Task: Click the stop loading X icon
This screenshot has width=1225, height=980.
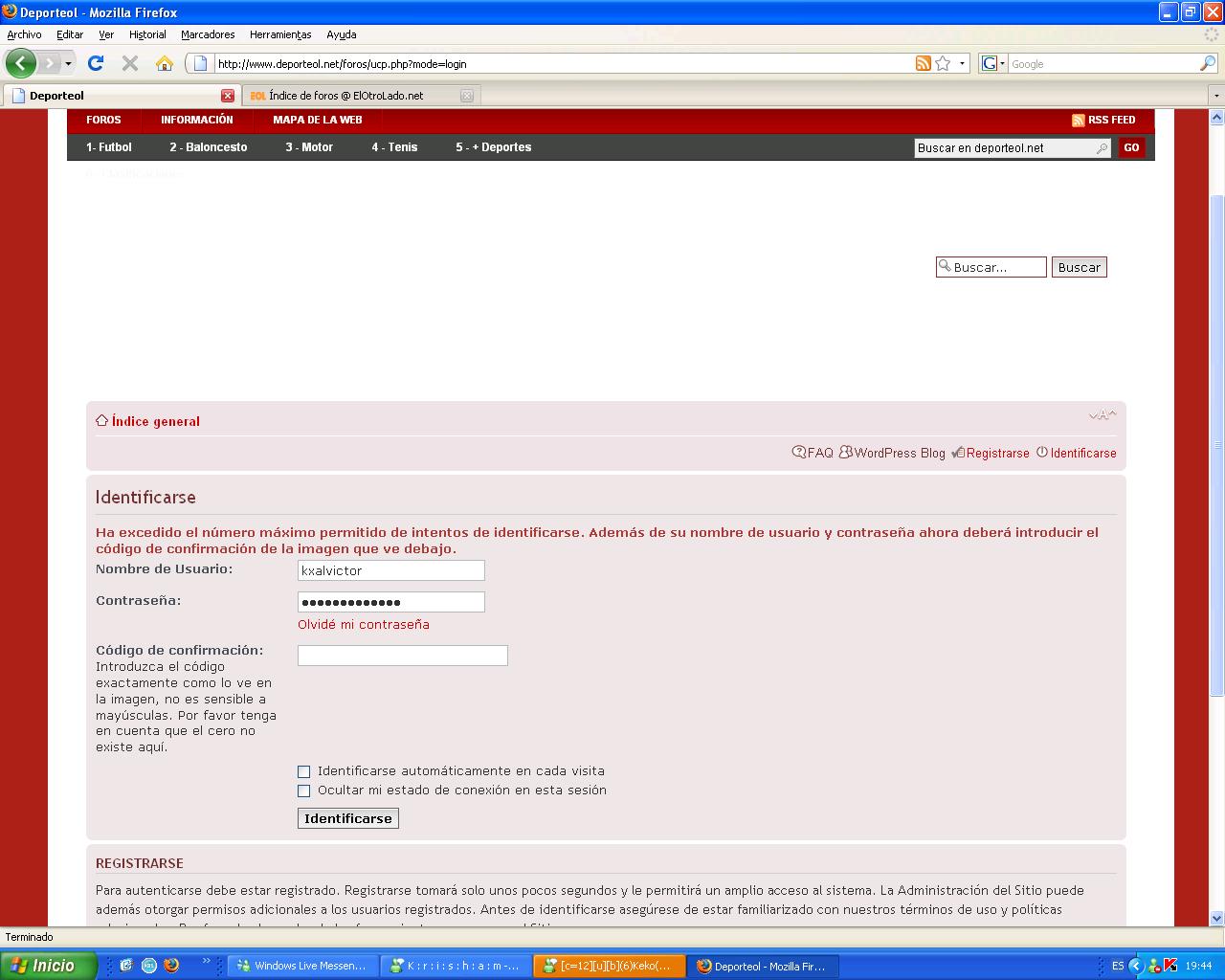Action: click(130, 63)
